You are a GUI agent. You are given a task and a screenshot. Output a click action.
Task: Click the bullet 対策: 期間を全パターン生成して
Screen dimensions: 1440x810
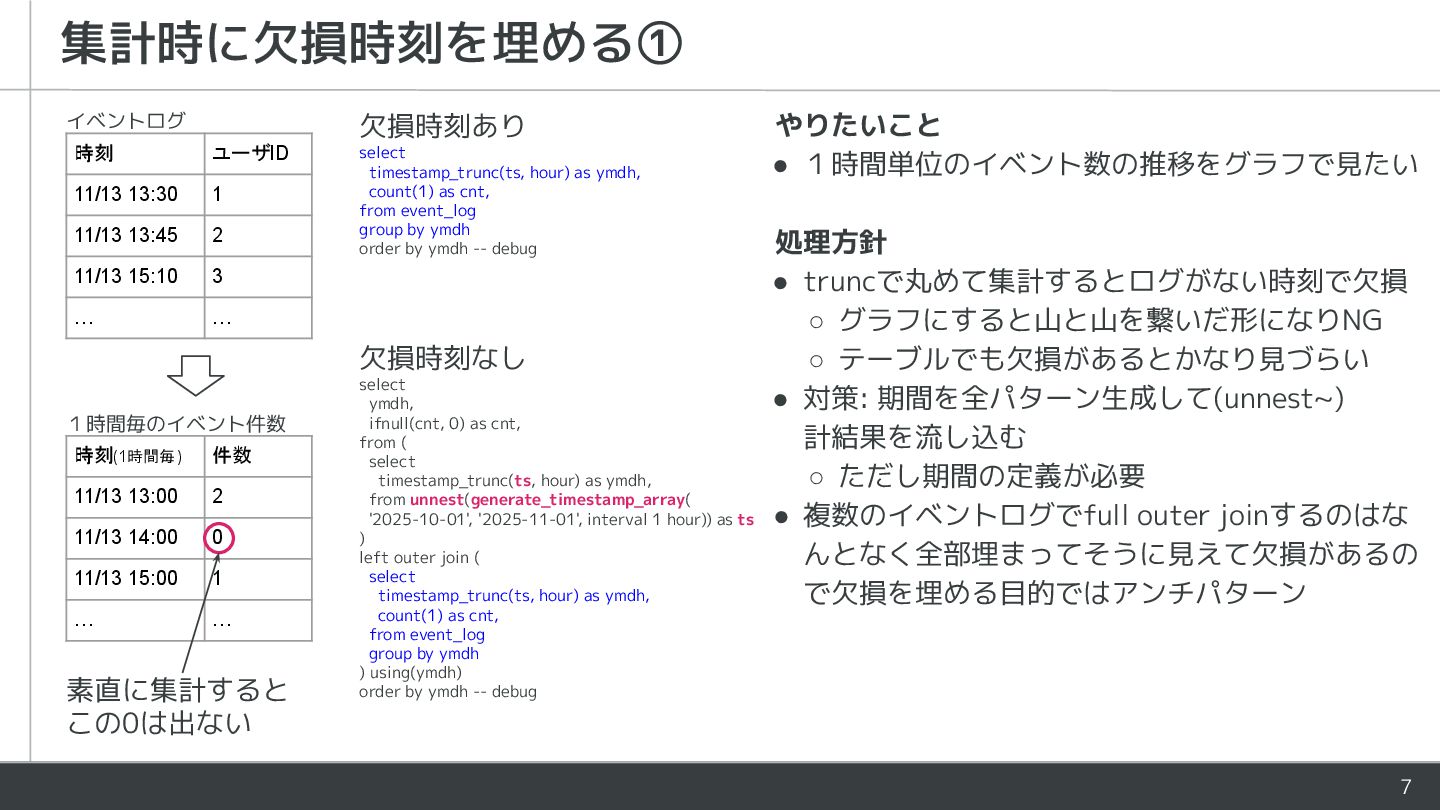click(1074, 417)
